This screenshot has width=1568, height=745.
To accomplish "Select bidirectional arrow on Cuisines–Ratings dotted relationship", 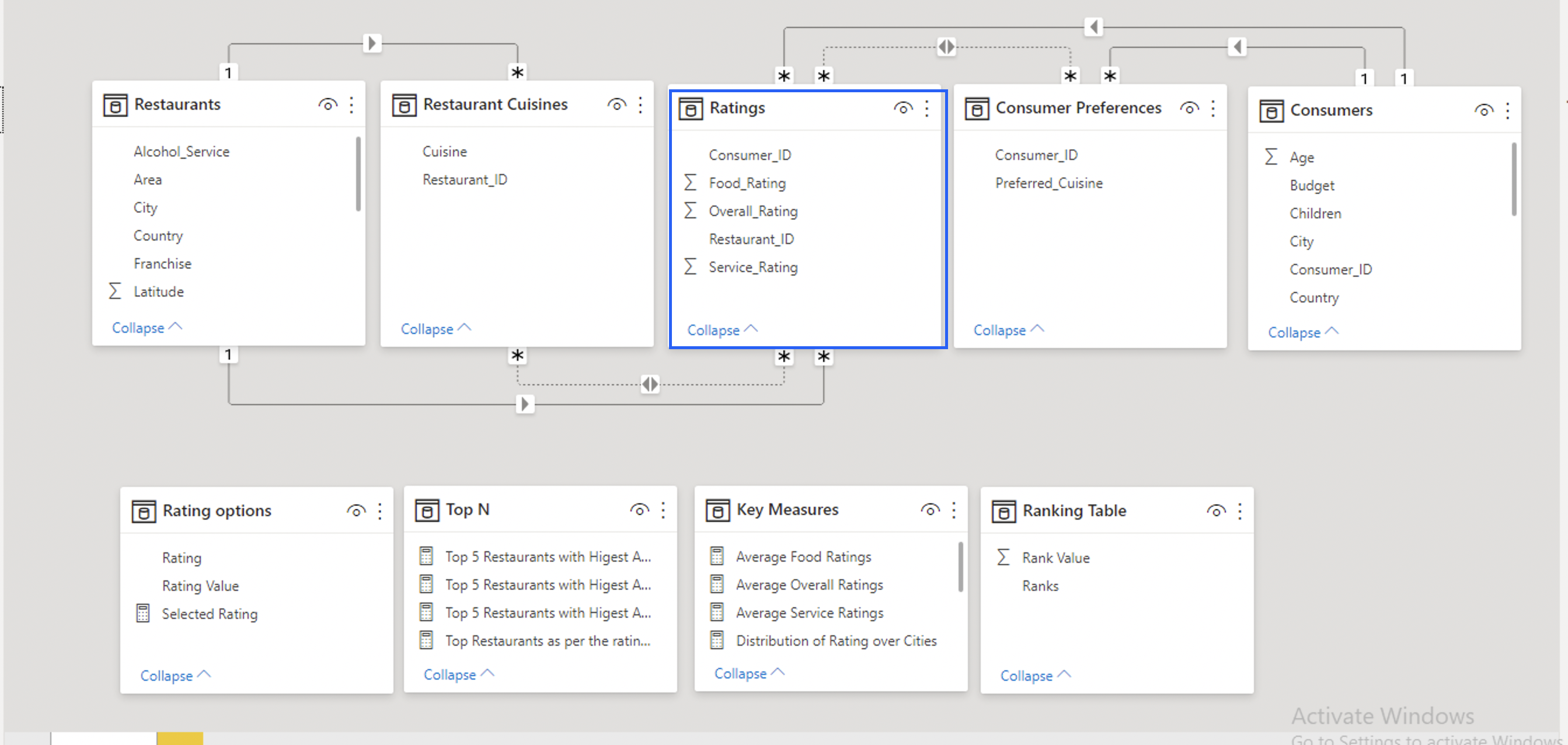I will (x=650, y=384).
